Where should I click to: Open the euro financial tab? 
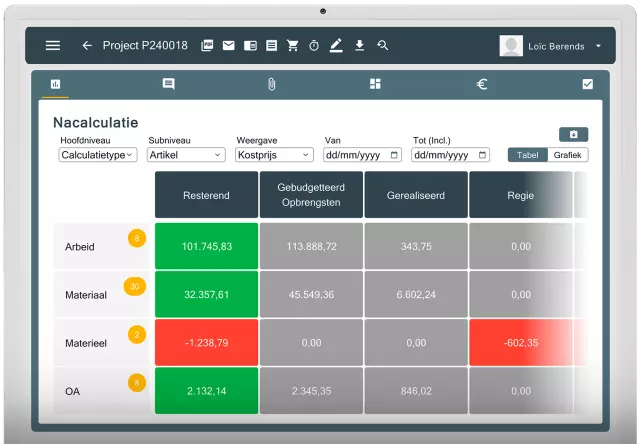tap(482, 84)
